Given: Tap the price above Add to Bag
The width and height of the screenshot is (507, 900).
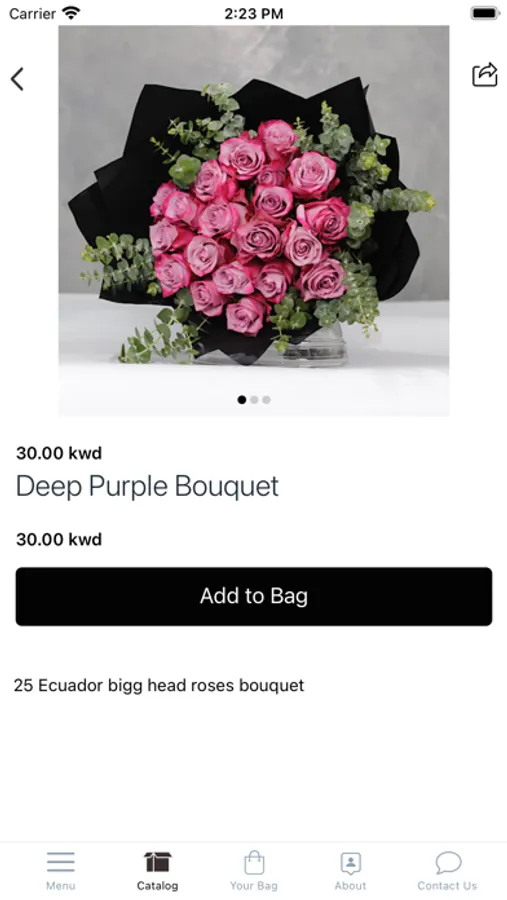Looking at the screenshot, I should pos(59,539).
